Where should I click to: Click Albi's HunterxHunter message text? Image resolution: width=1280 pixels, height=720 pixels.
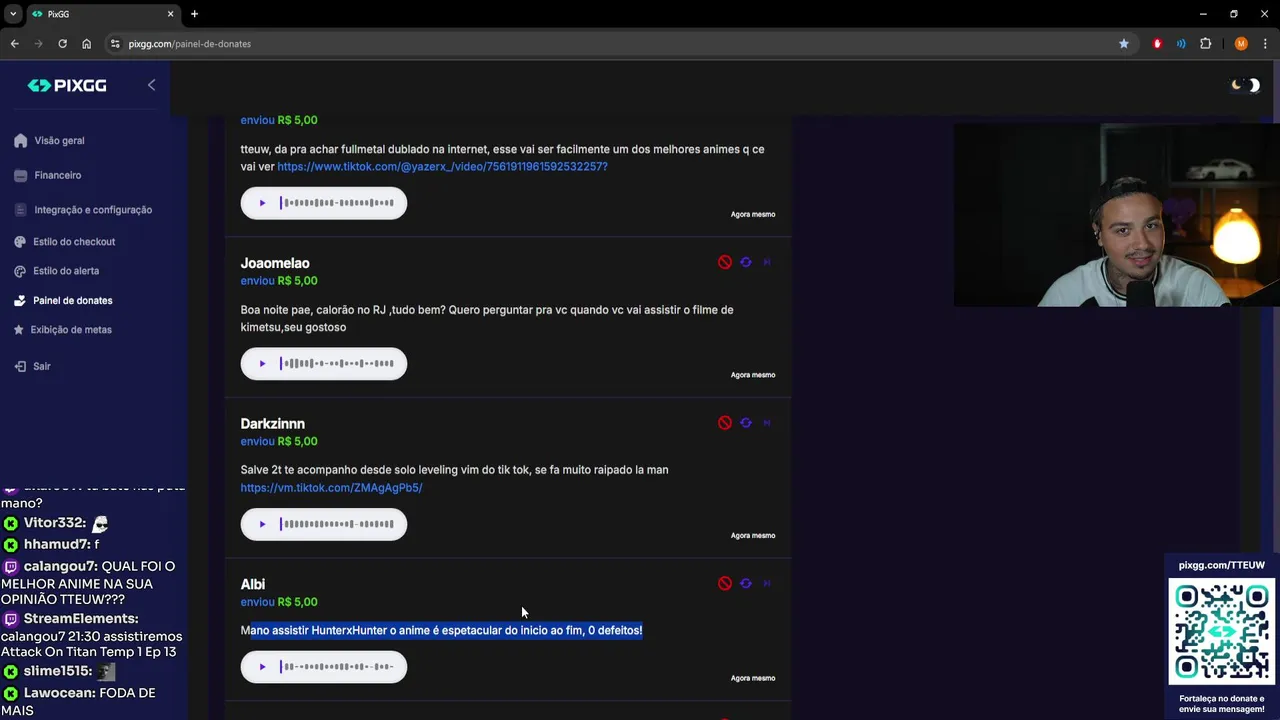pyautogui.click(x=441, y=630)
